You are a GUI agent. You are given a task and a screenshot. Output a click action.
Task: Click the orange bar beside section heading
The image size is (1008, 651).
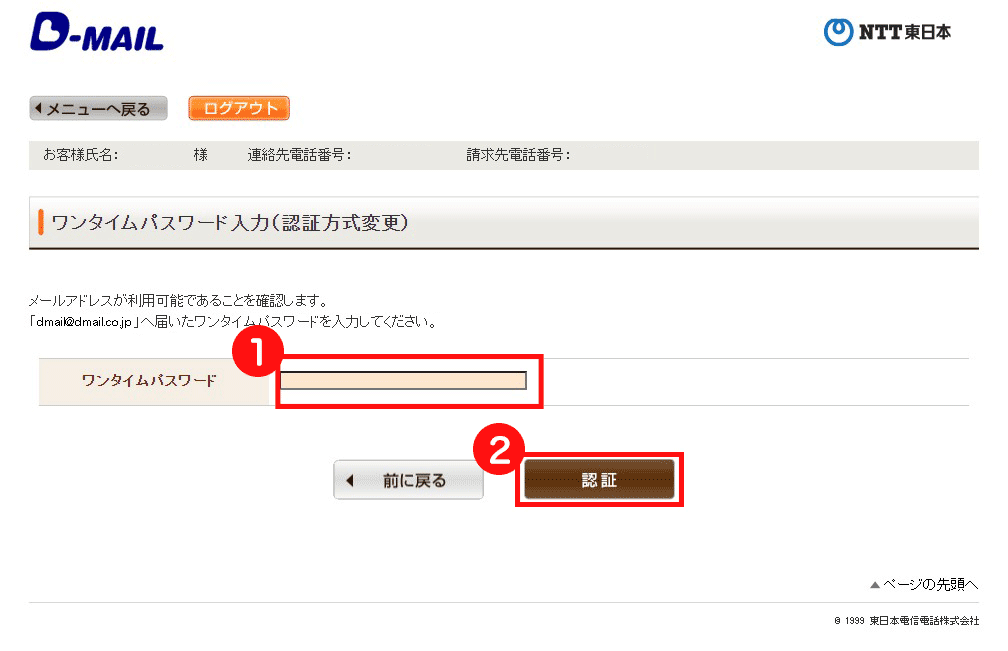point(40,222)
